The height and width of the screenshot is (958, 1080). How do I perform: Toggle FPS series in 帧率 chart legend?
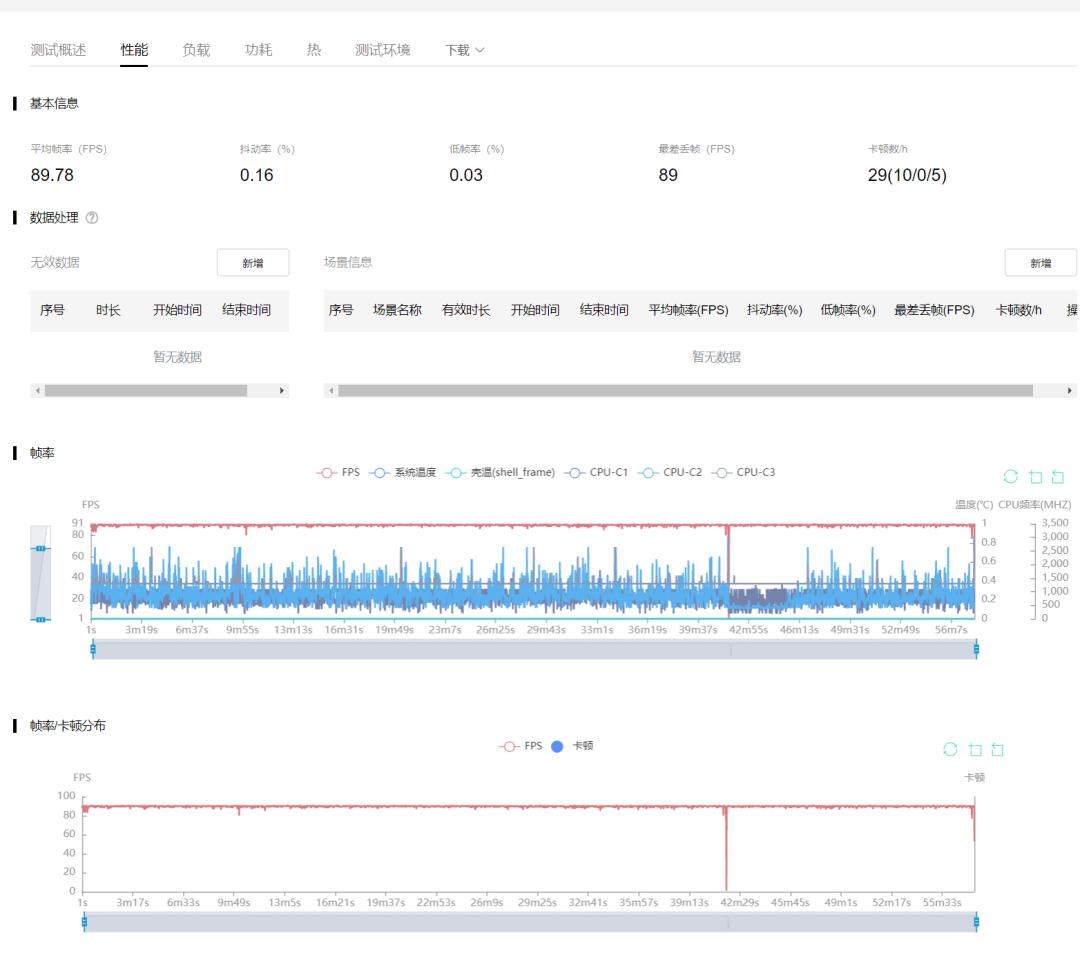point(338,472)
